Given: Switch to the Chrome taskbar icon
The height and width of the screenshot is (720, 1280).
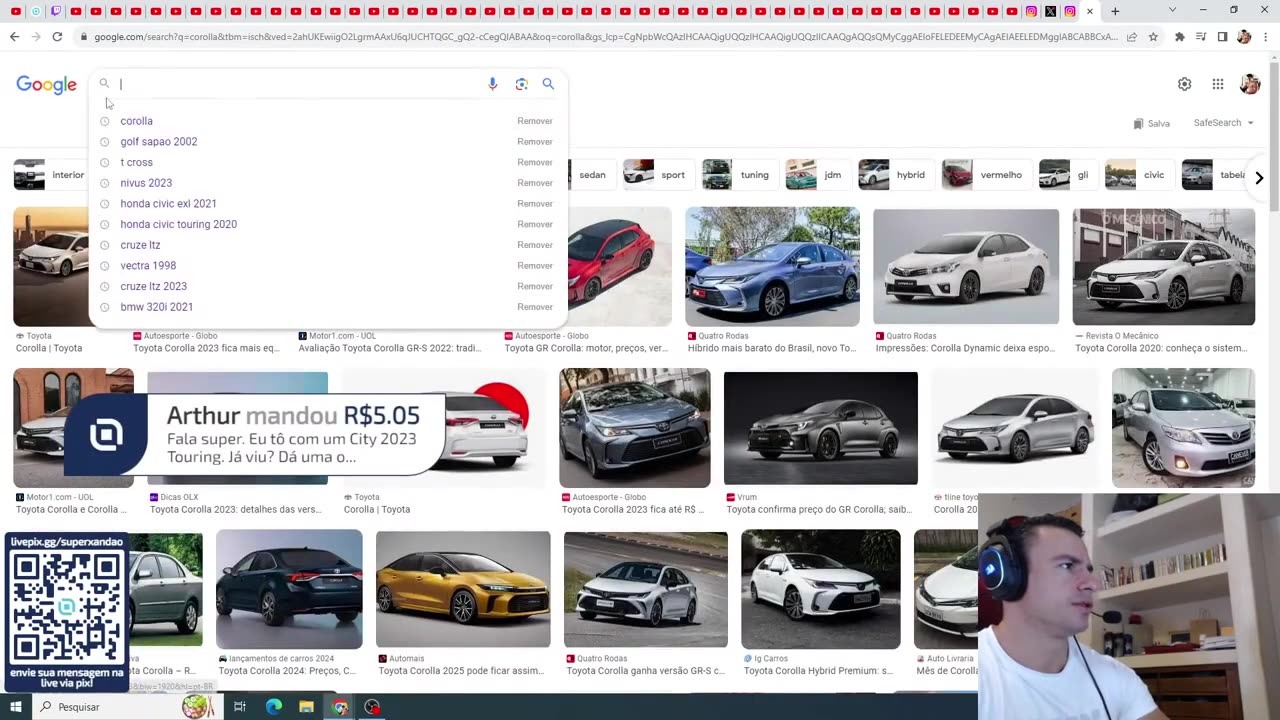Looking at the screenshot, I should pyautogui.click(x=340, y=707).
